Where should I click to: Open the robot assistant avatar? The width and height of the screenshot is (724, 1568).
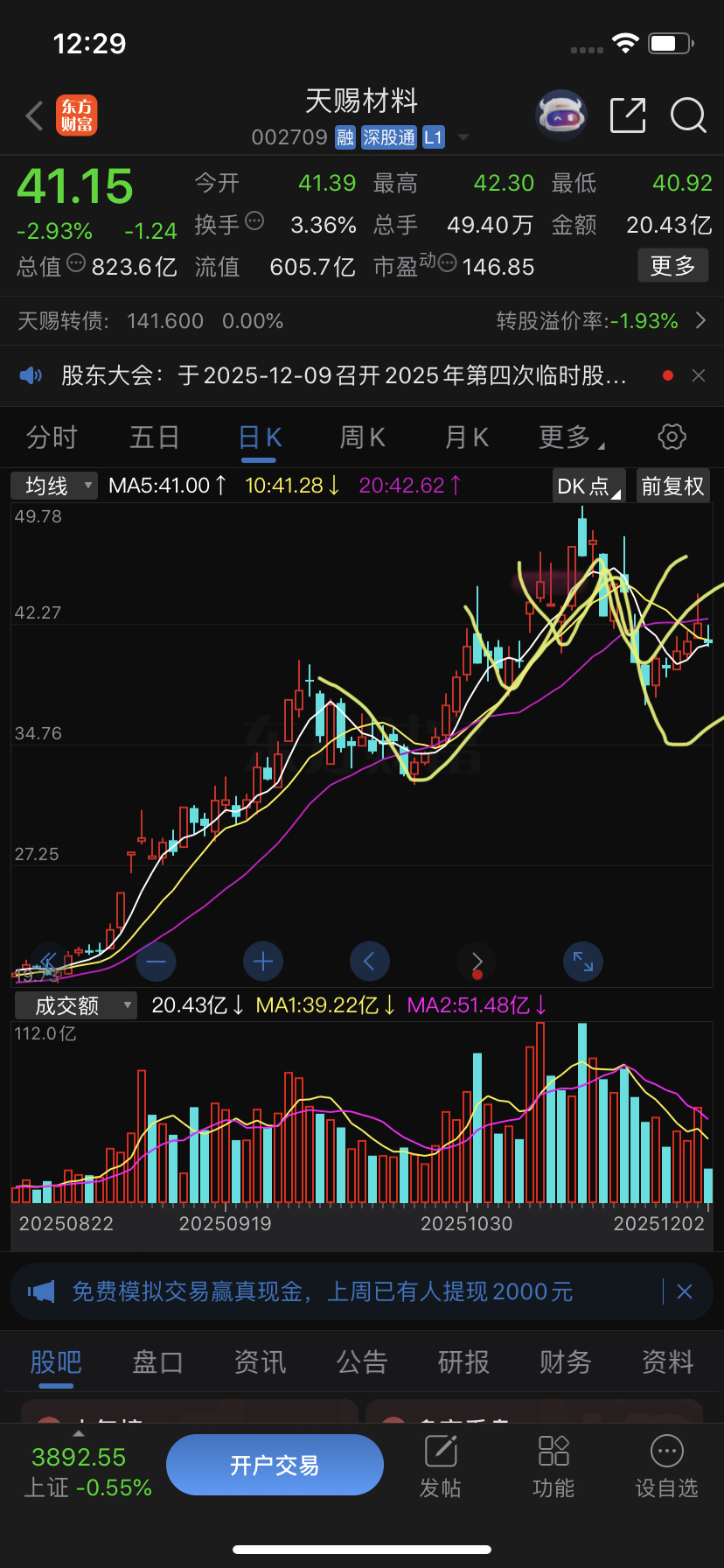click(x=560, y=115)
